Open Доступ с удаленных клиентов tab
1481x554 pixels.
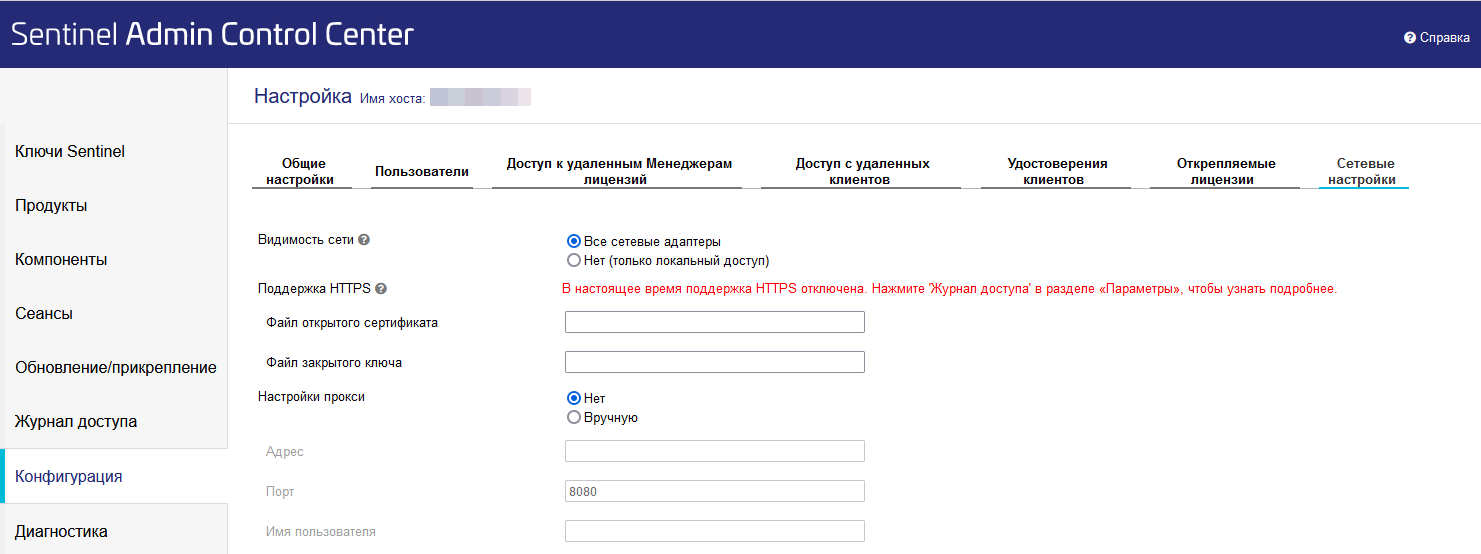click(862, 171)
